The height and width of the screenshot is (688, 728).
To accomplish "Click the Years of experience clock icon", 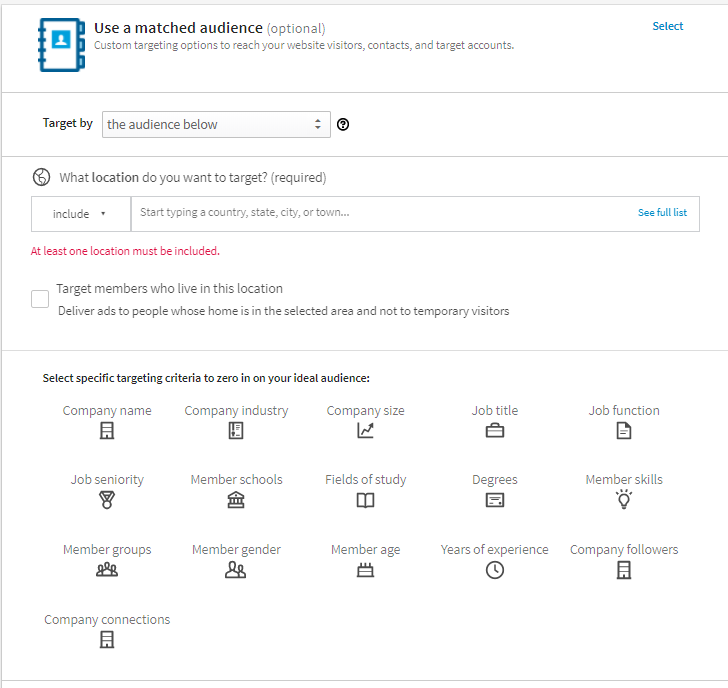I will tap(495, 570).
